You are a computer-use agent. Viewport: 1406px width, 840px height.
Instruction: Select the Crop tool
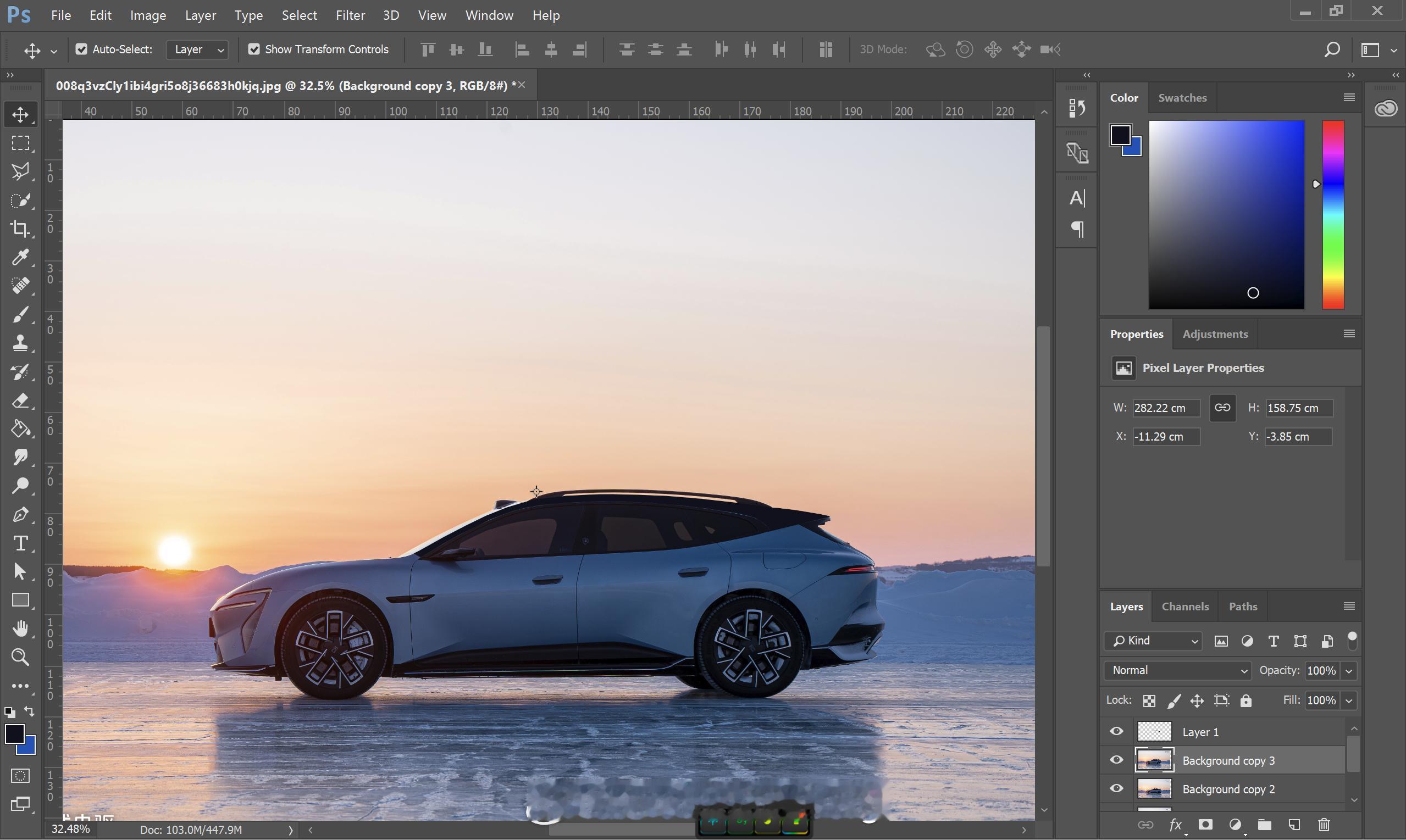[20, 229]
